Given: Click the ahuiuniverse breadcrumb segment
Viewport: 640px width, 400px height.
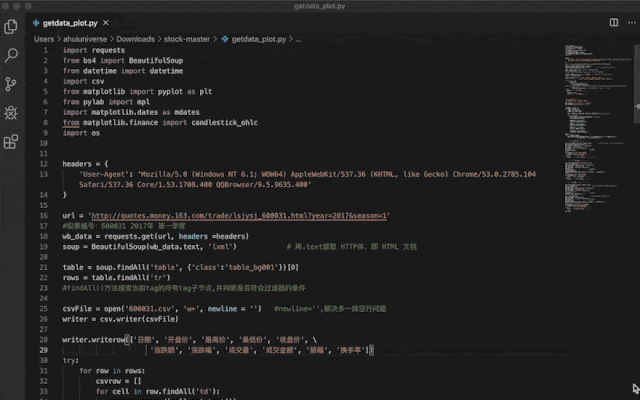Looking at the screenshot, I should (85, 39).
